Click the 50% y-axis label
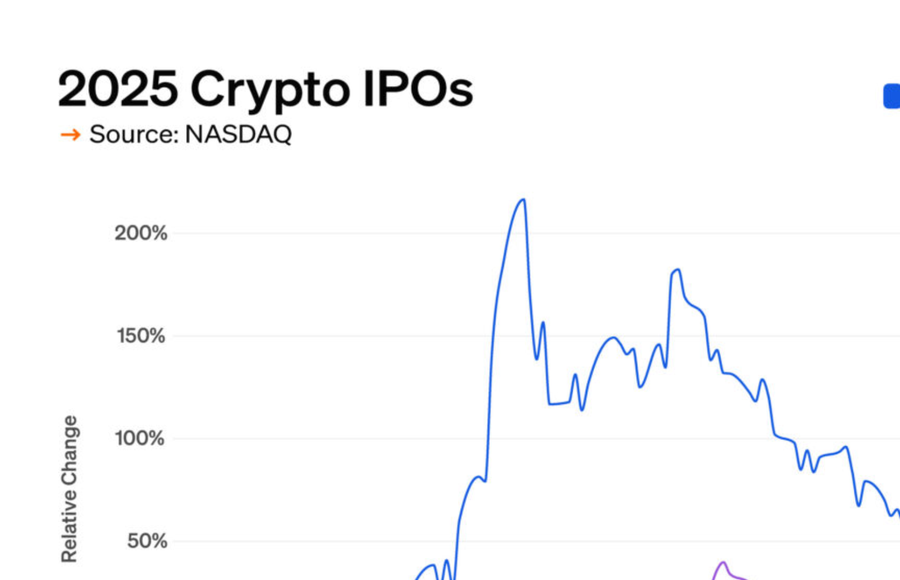The image size is (900, 580). coord(146,541)
